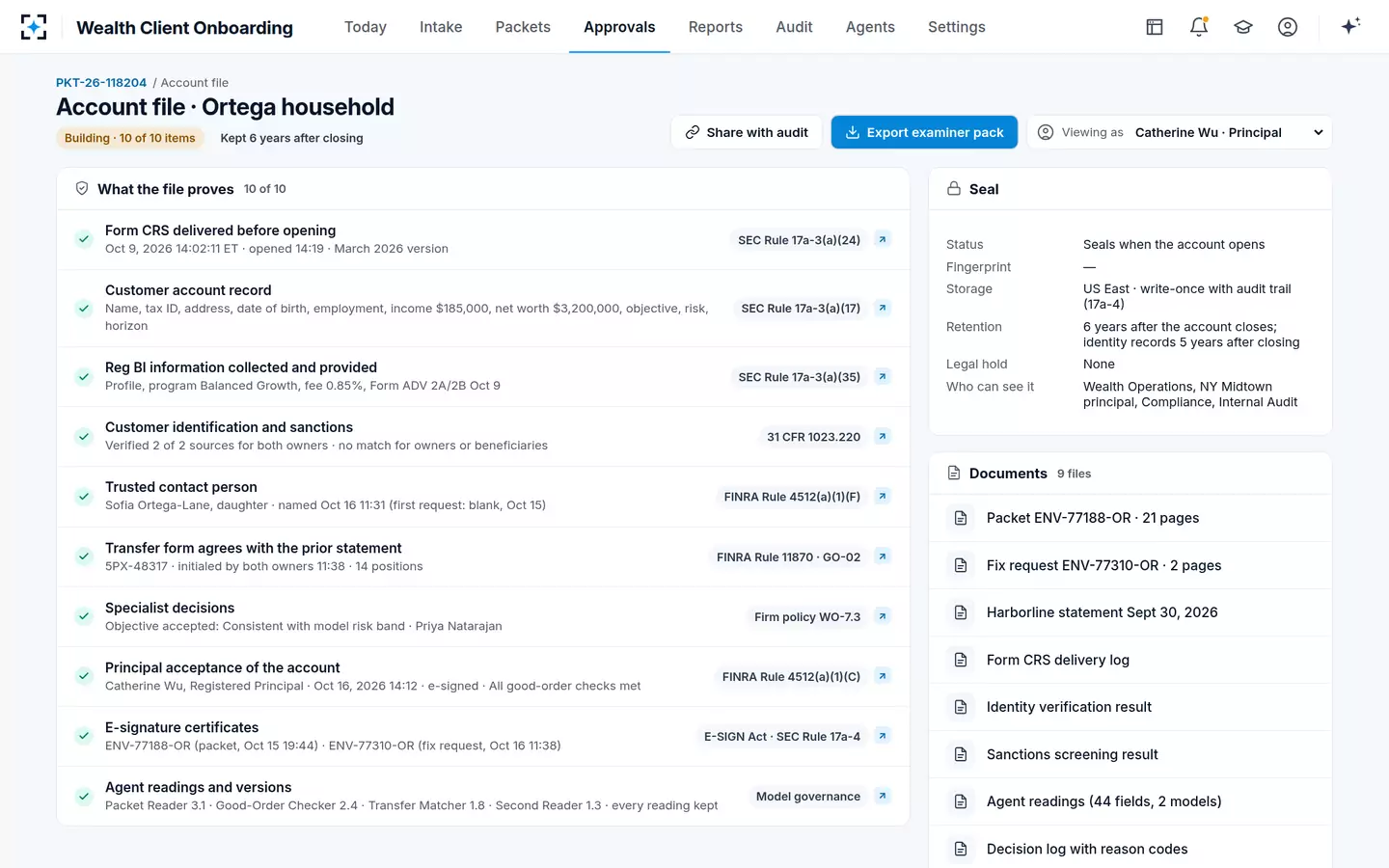This screenshot has height=868, width=1389.
Task: Switch to the Intake tab
Action: click(x=441, y=27)
